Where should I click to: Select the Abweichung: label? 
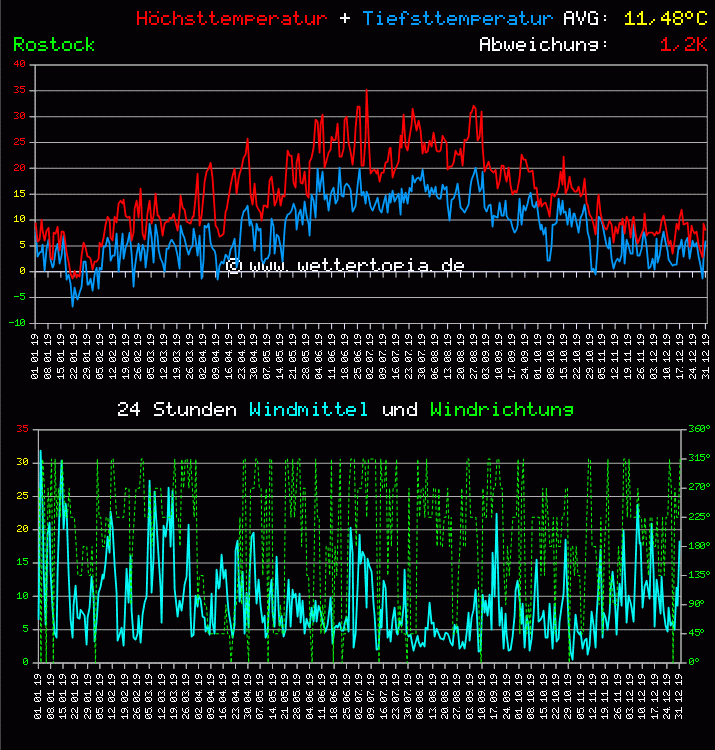pyautogui.click(x=544, y=44)
